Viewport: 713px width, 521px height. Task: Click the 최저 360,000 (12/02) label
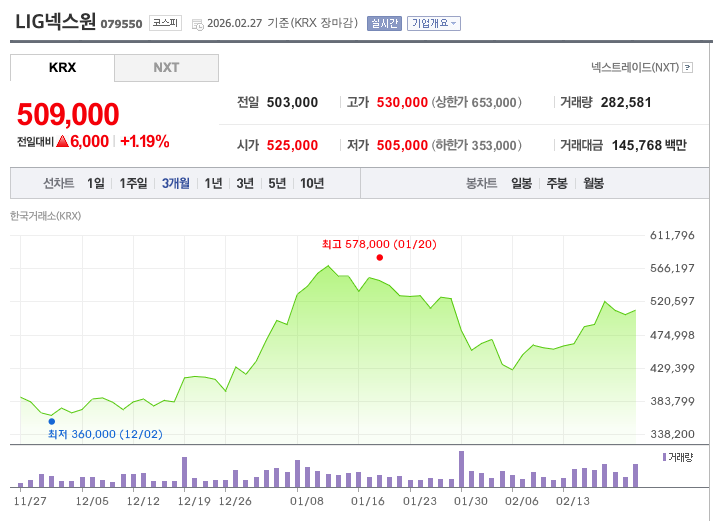point(105,434)
